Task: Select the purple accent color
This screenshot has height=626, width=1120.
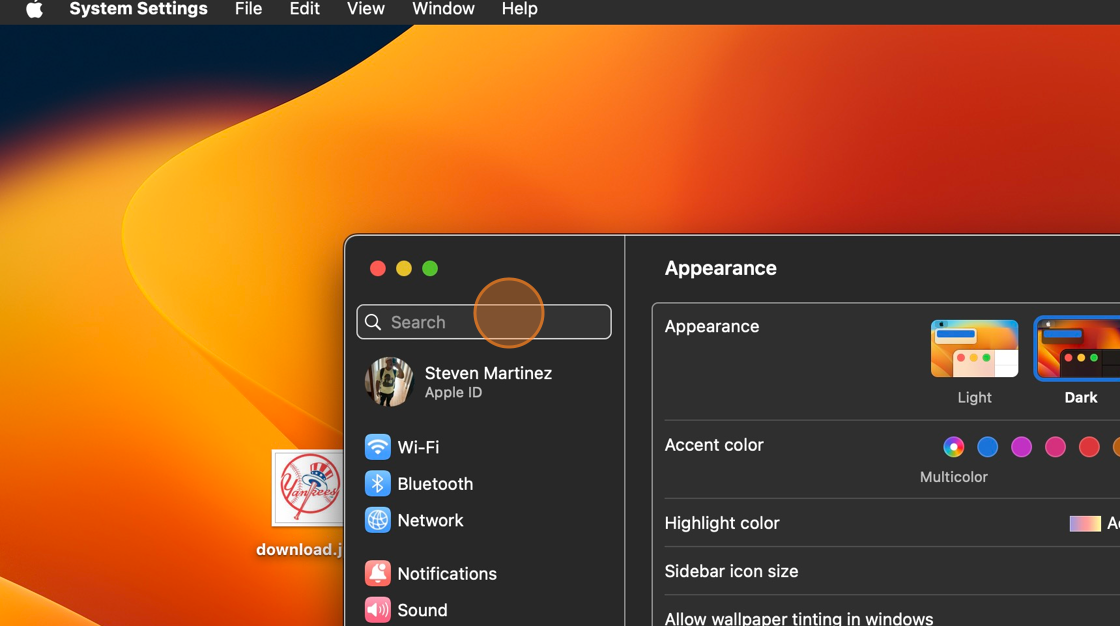Action: click(x=1021, y=447)
